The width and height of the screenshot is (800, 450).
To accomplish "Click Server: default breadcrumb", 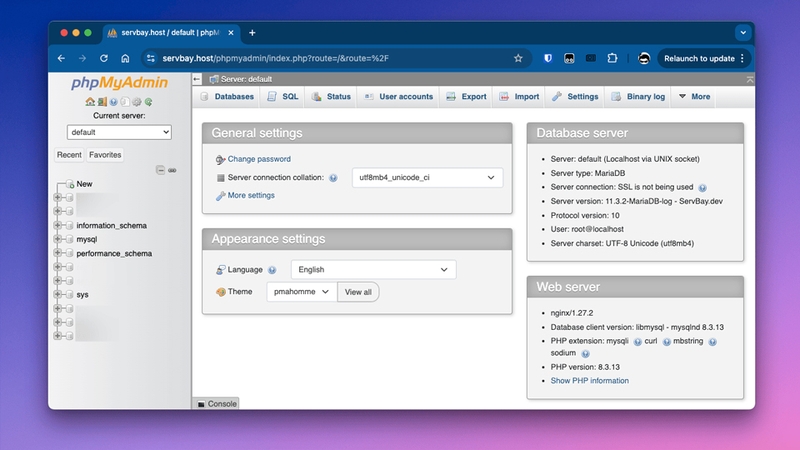I will click(x=246, y=79).
